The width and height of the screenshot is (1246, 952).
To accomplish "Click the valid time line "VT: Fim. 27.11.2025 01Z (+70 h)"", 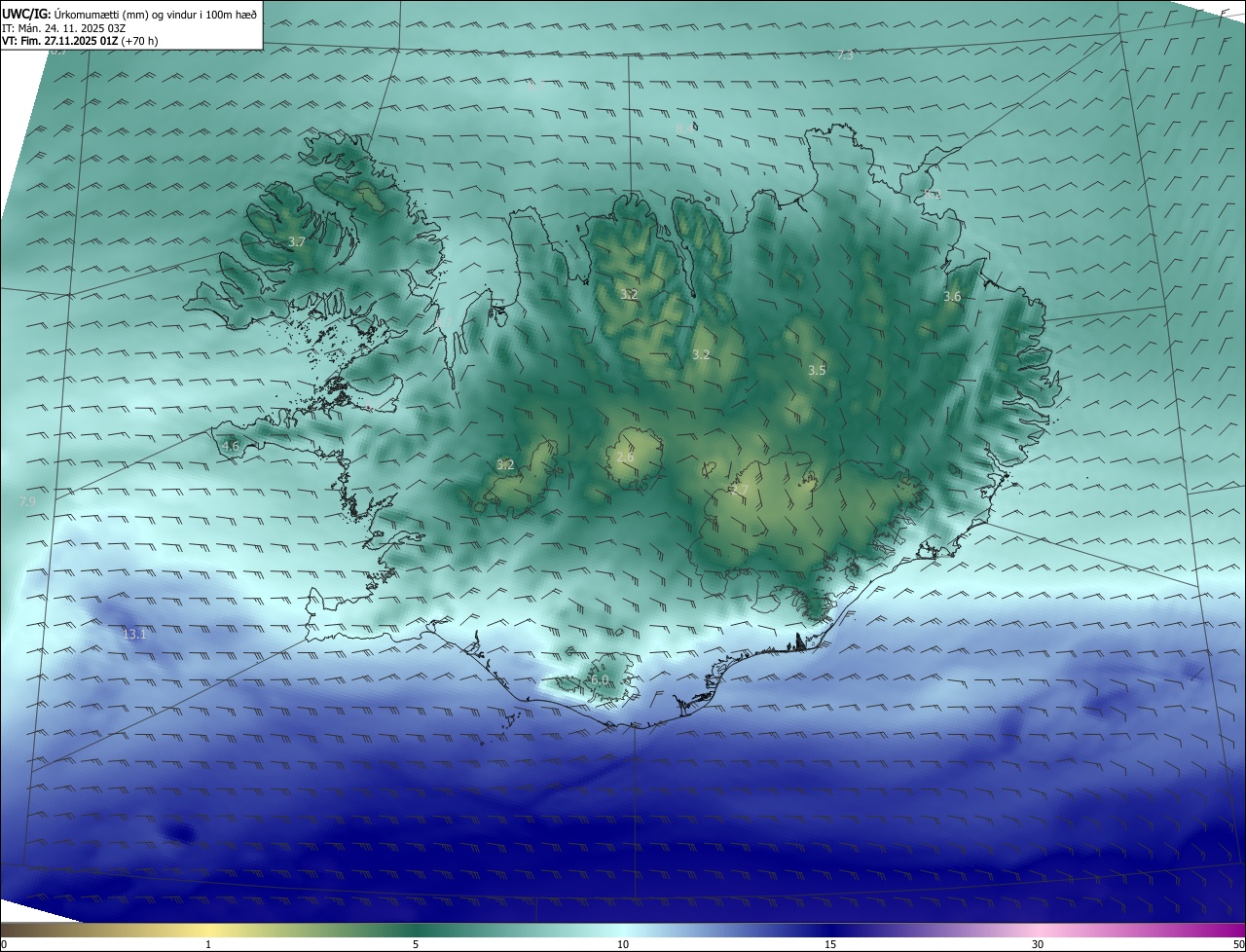I will (80, 41).
